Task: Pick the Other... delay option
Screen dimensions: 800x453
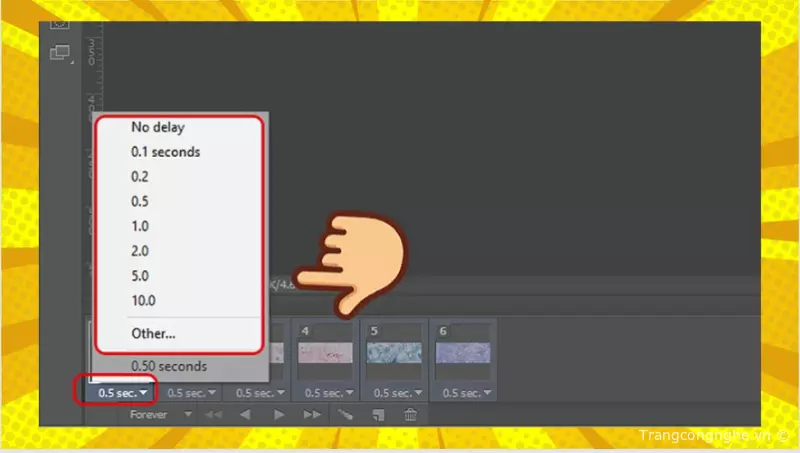Action: click(x=153, y=333)
